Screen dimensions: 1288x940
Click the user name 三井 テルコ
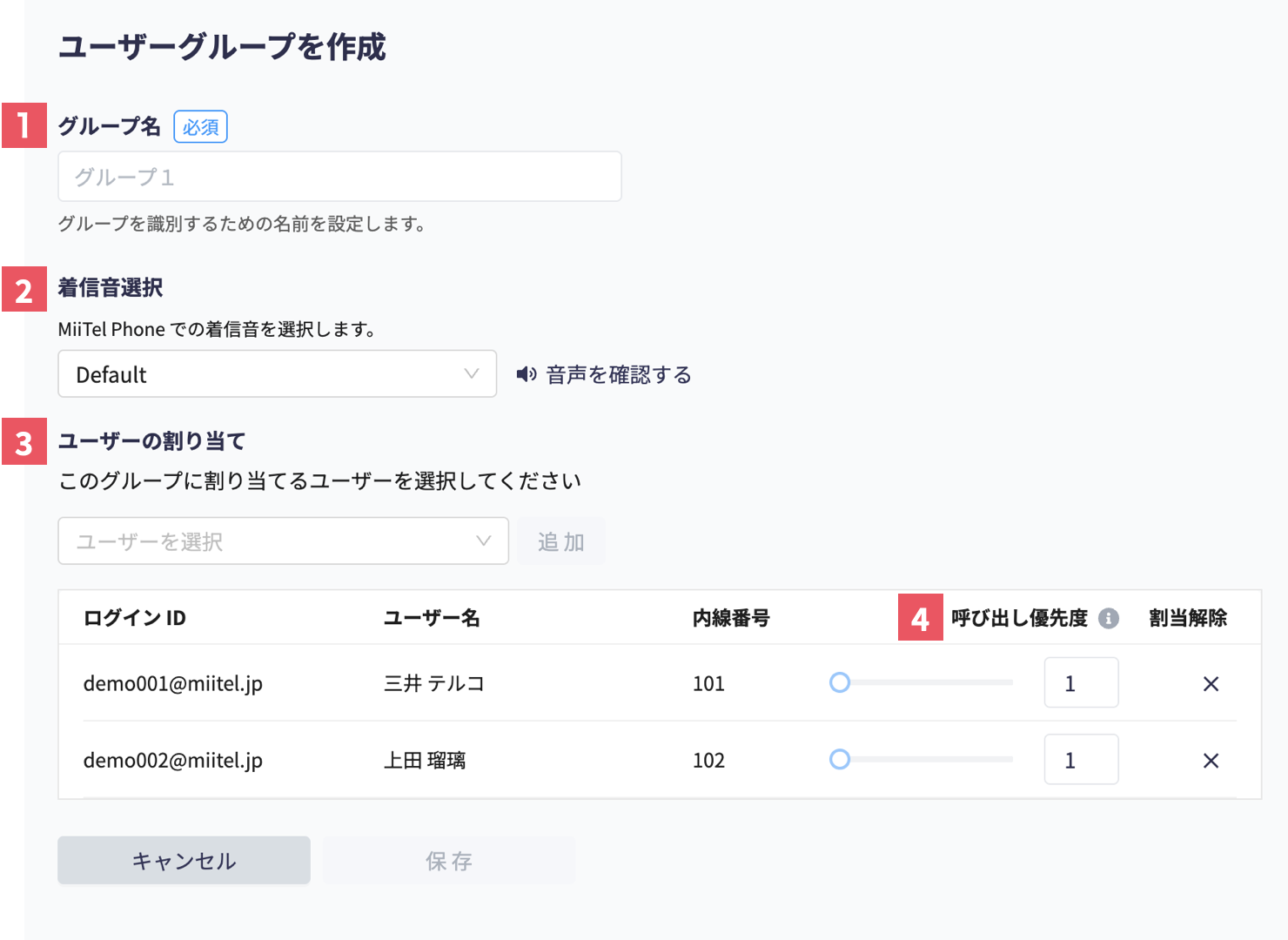(x=434, y=683)
